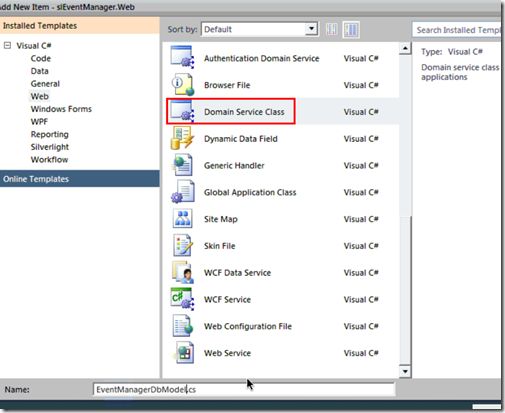Screen dimensions: 505x413
Task: Select the Dynamic Data Field template icon
Action: (182, 138)
